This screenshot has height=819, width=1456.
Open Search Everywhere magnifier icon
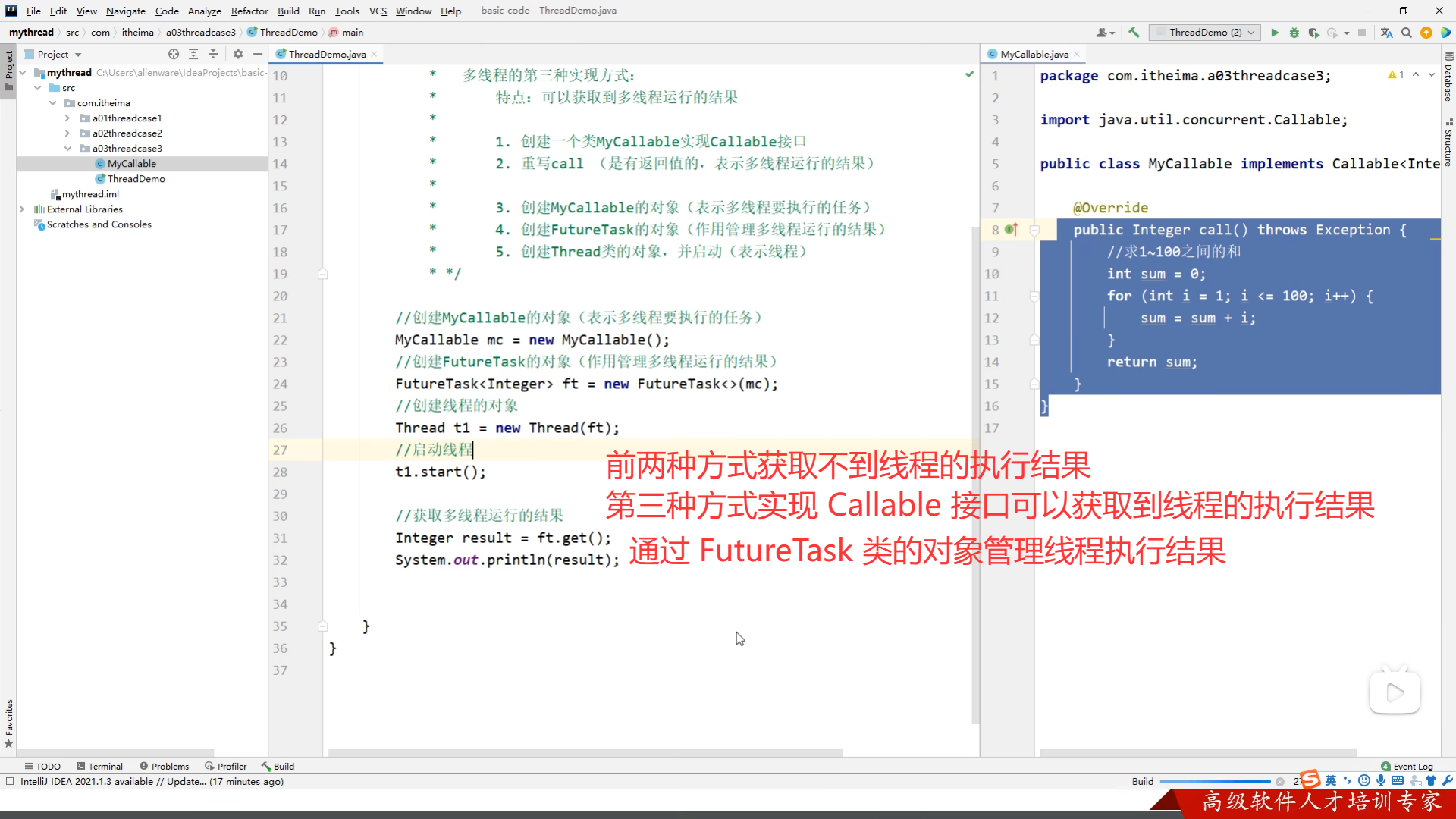[1407, 33]
